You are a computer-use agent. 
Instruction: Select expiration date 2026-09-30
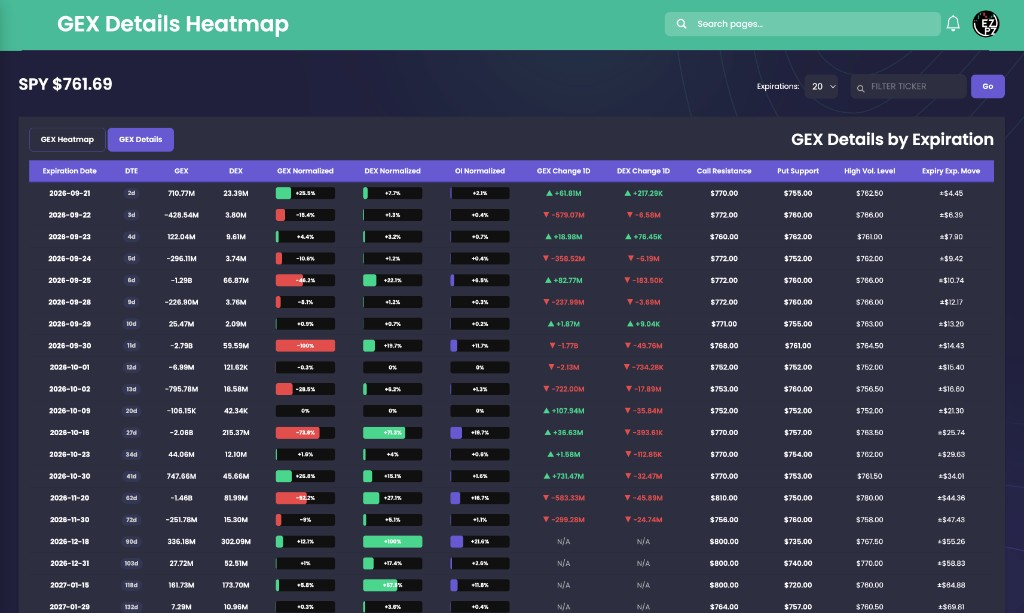point(69,346)
